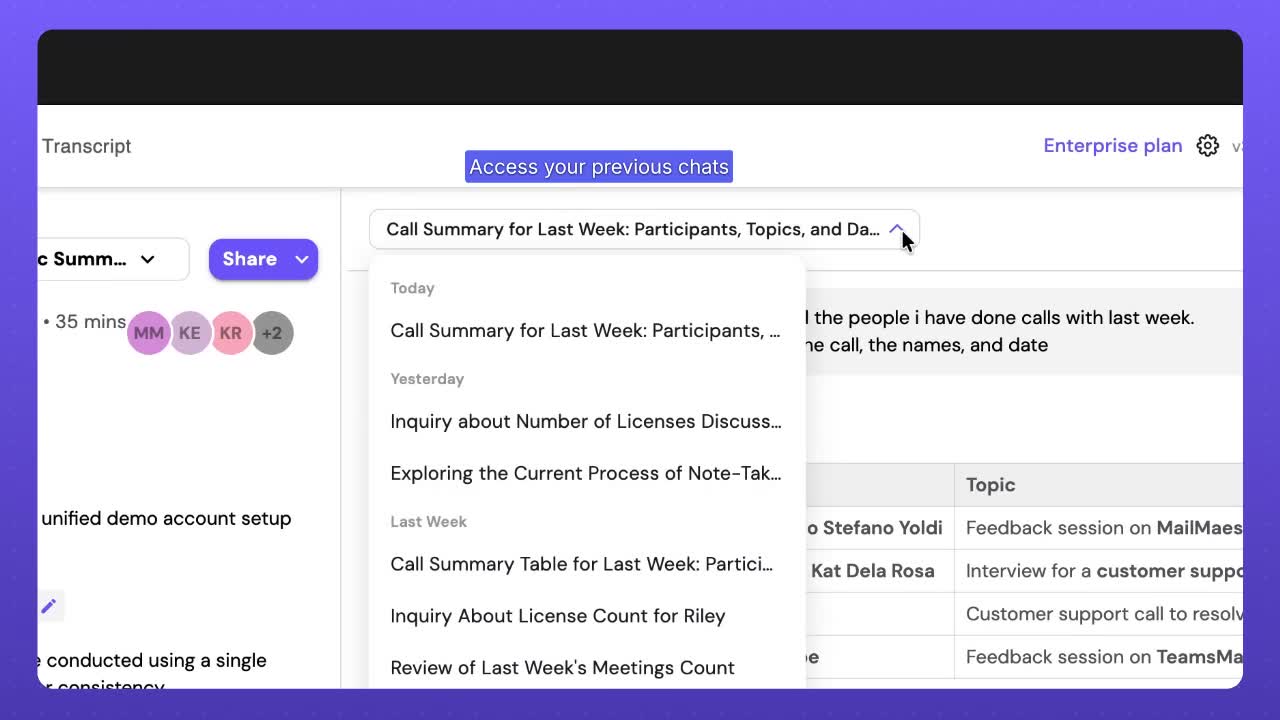This screenshot has height=720, width=1280.
Task: Select Exploring the Current Process of Note-Taking
Action: [585, 473]
